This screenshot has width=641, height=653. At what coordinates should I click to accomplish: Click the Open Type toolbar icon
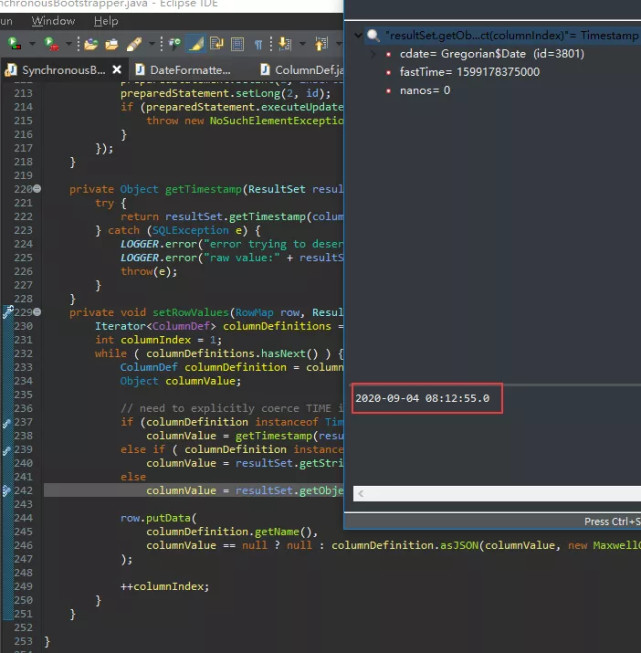coord(90,44)
